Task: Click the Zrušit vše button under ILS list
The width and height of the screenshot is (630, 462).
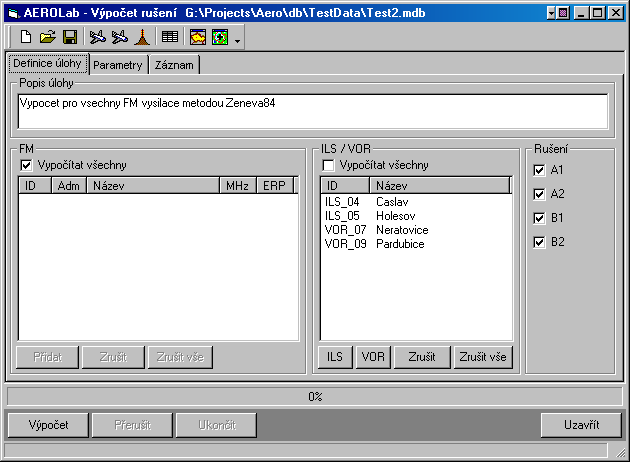Action: (x=483, y=357)
